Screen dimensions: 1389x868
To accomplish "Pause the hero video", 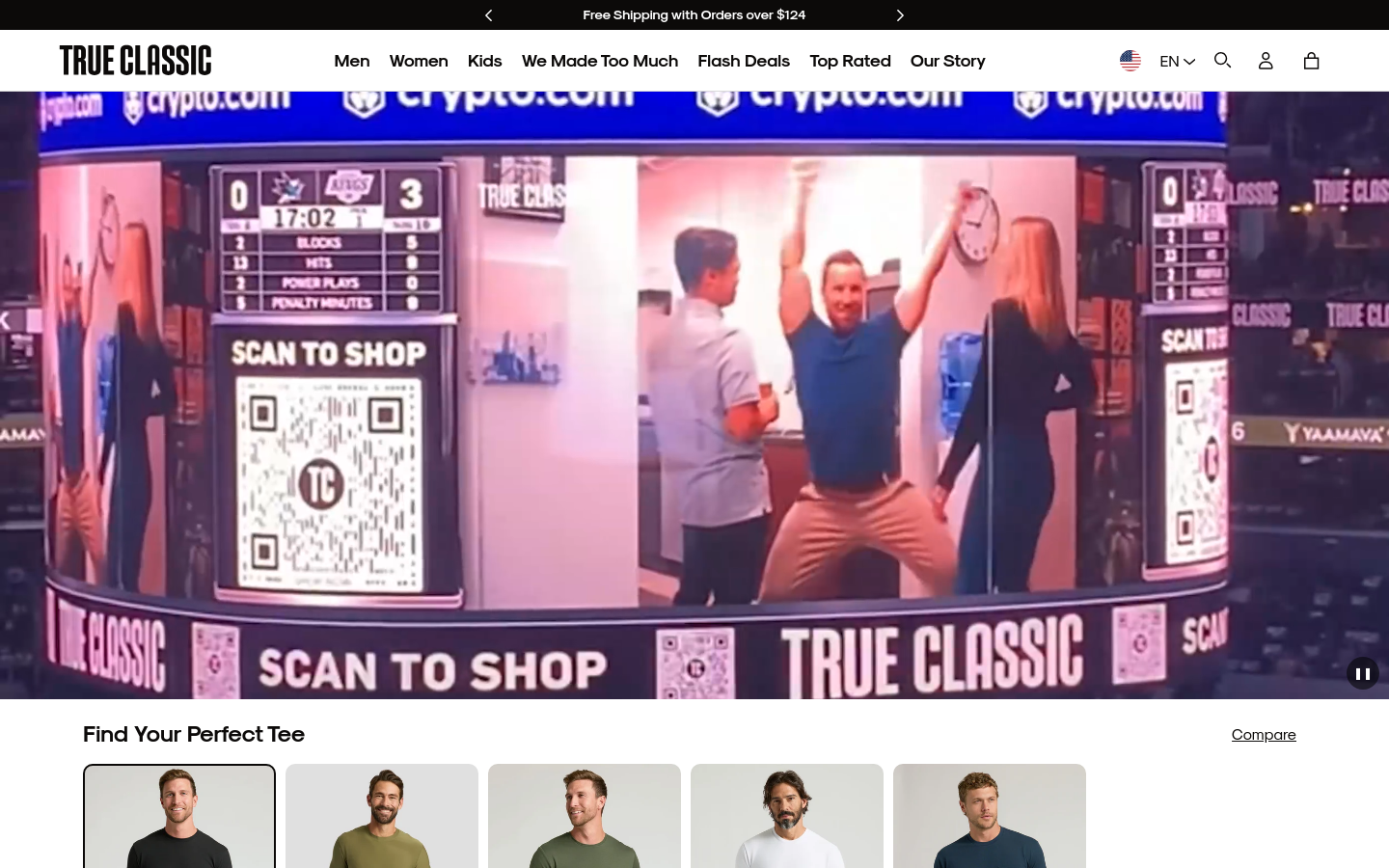I will pos(1363,674).
